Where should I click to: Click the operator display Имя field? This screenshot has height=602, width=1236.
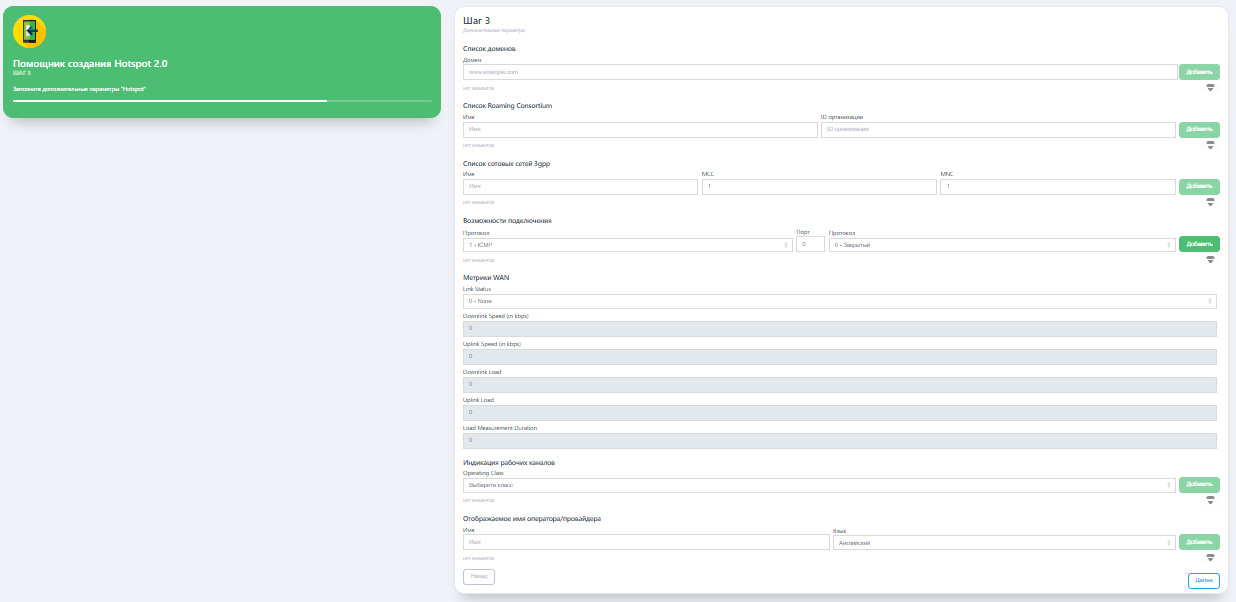(646, 542)
